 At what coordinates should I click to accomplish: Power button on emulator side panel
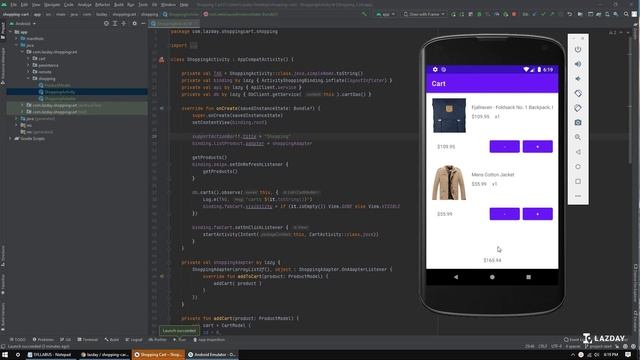click(x=578, y=49)
